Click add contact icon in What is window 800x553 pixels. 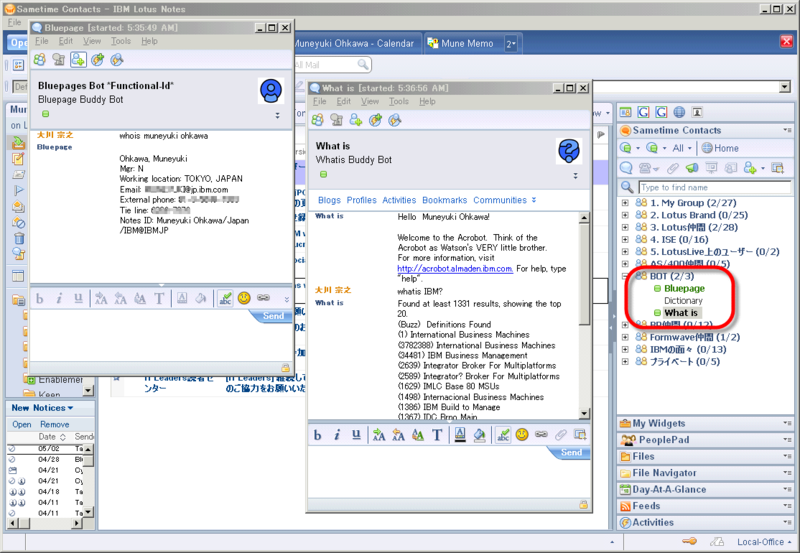356,120
